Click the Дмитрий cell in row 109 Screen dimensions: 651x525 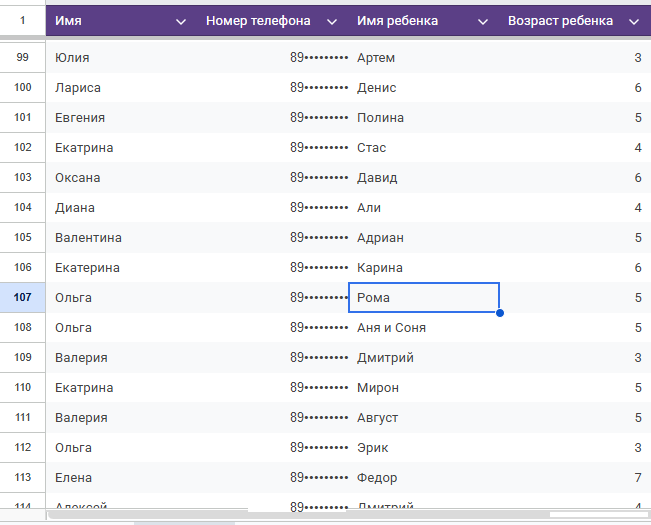click(424, 357)
